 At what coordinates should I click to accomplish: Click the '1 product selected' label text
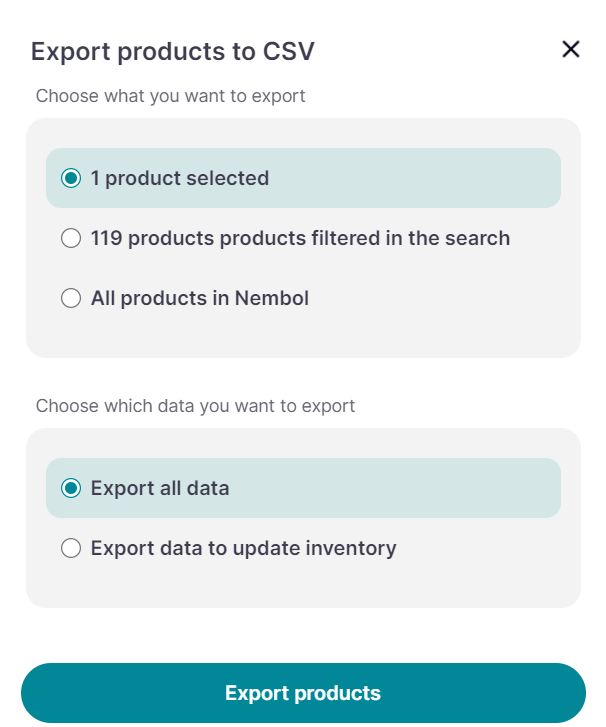tap(180, 179)
